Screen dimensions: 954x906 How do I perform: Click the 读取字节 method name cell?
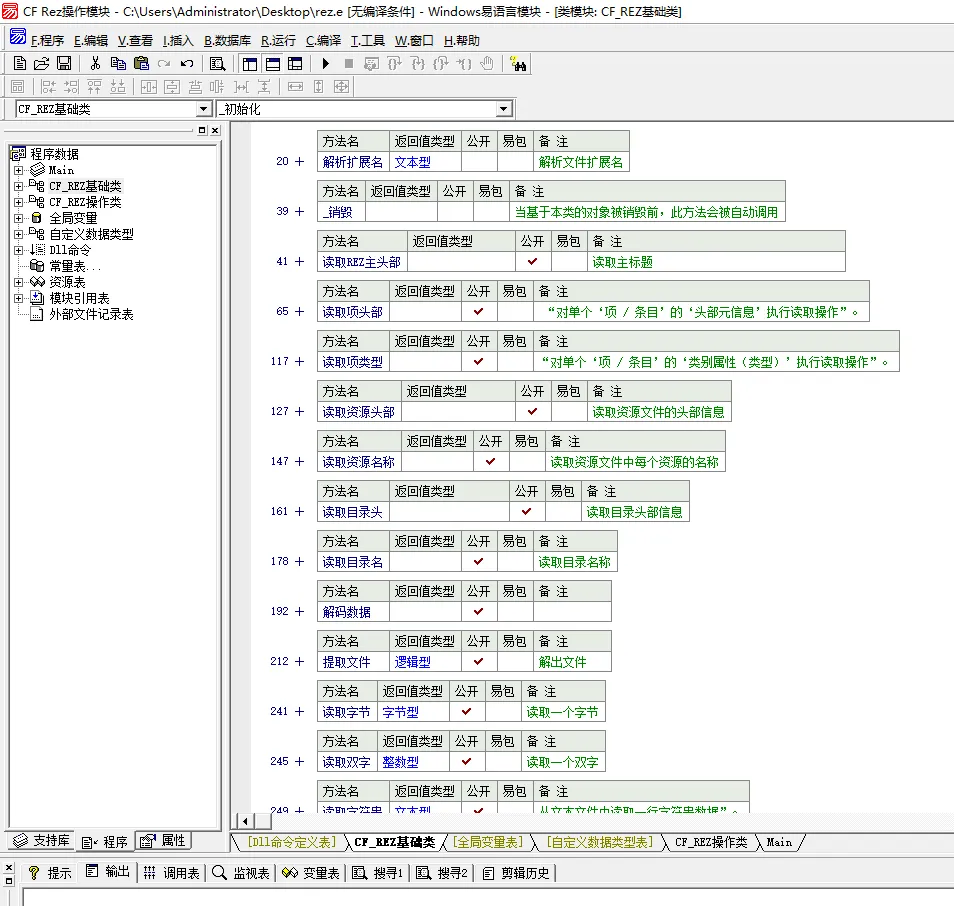pos(346,712)
